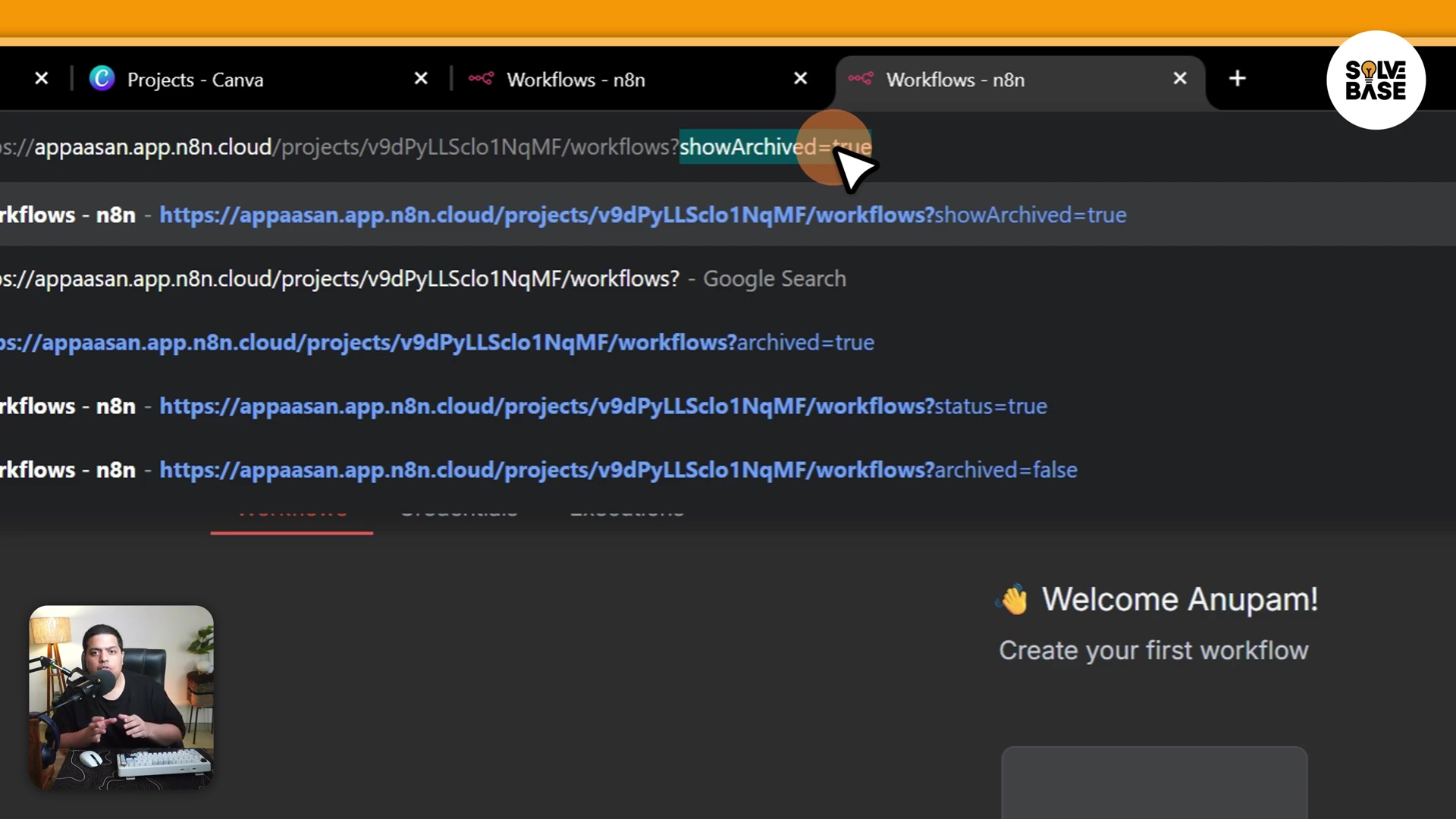Viewport: 1456px width, 819px height.
Task: Switch to the middle Workflows - n8n tab
Action: (607, 80)
